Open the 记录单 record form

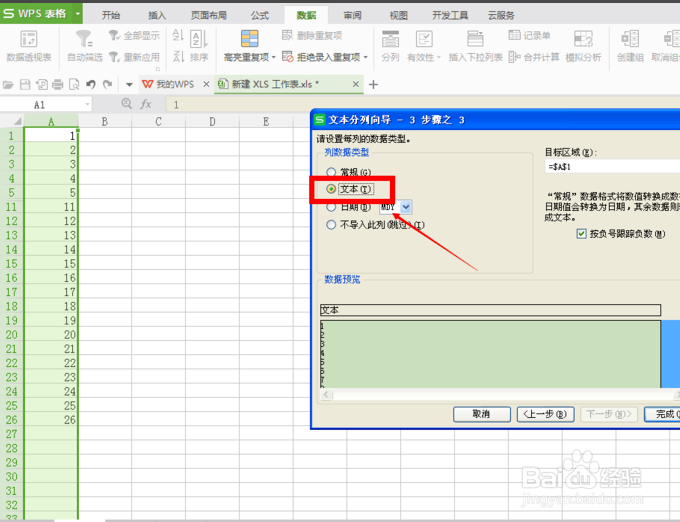[529, 36]
